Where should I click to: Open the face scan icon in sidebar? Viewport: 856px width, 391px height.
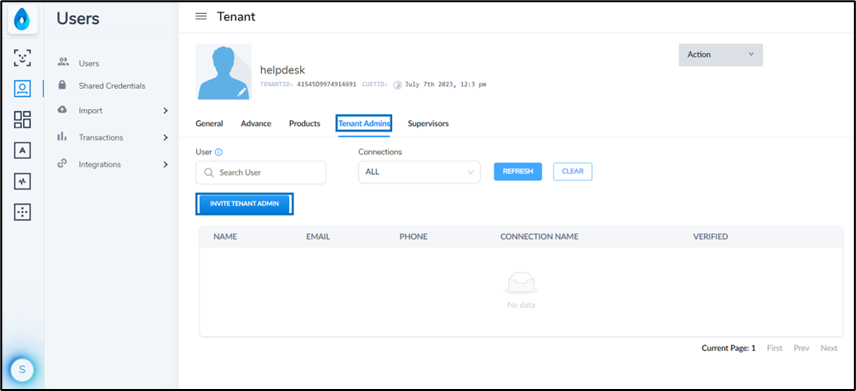(22, 58)
